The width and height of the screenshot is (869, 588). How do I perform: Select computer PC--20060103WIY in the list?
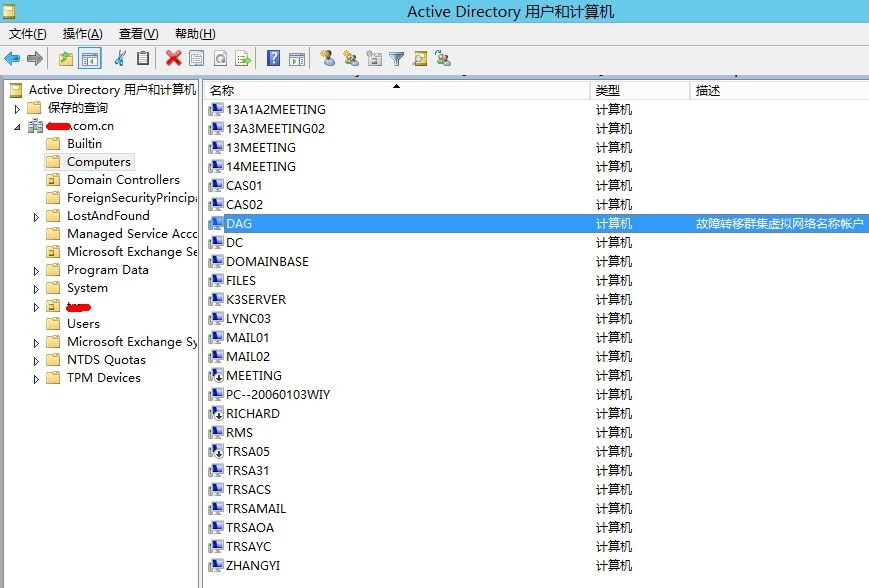[278, 395]
